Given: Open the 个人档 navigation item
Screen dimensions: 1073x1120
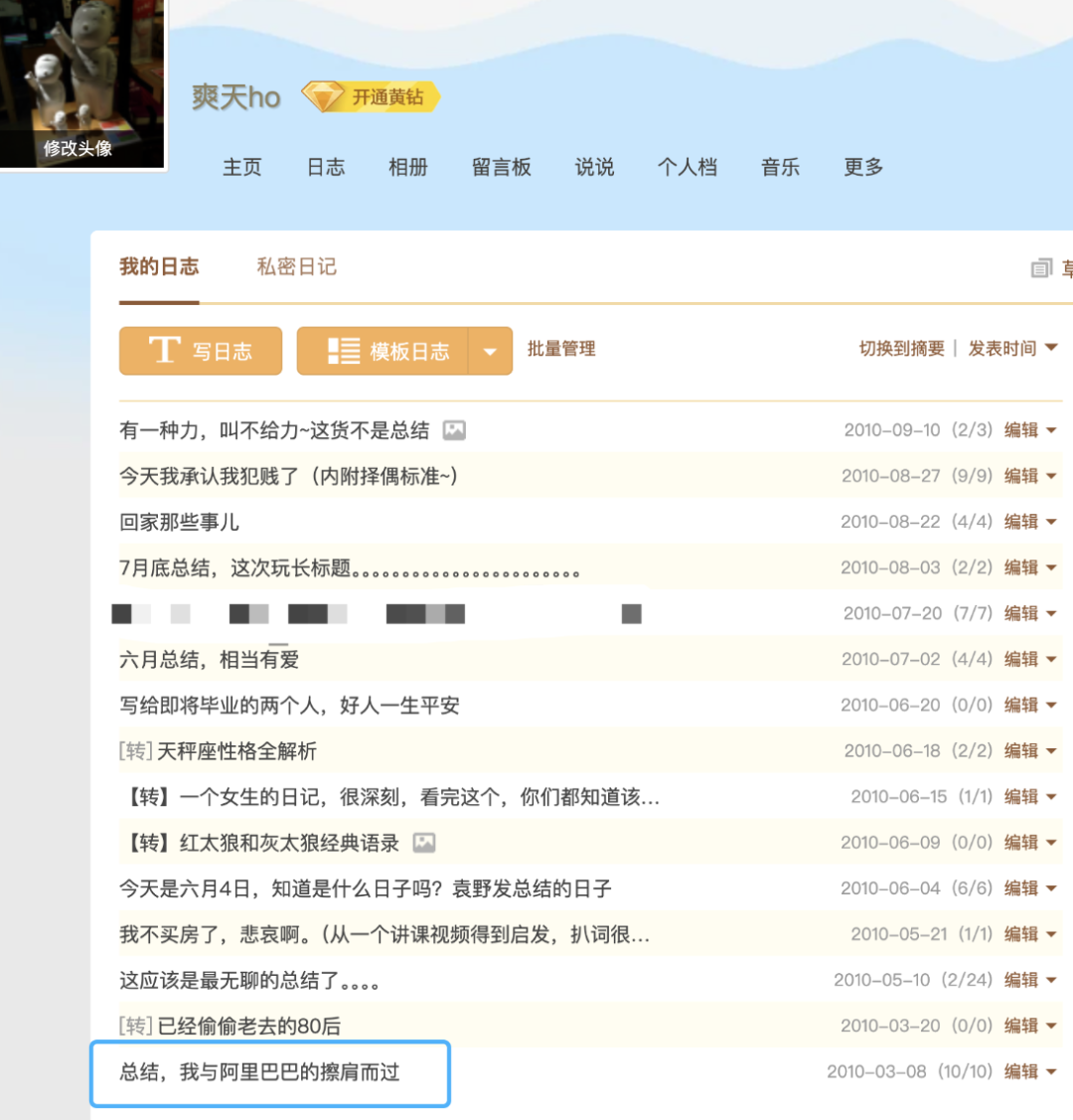Looking at the screenshot, I should (x=687, y=167).
